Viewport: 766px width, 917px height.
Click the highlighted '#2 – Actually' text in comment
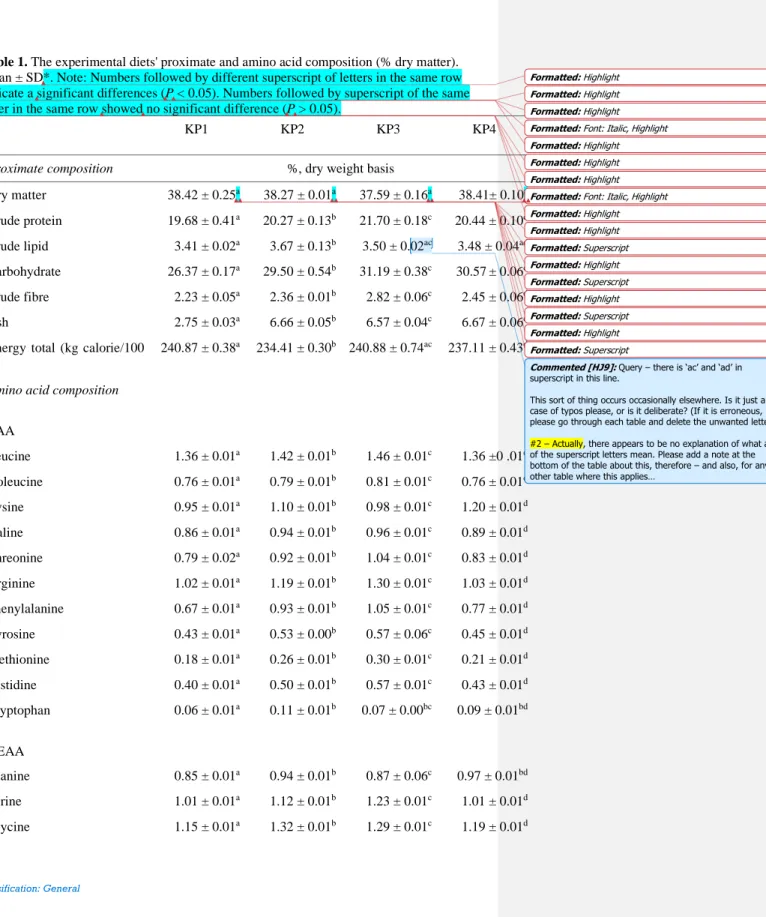pyautogui.click(x=557, y=444)
